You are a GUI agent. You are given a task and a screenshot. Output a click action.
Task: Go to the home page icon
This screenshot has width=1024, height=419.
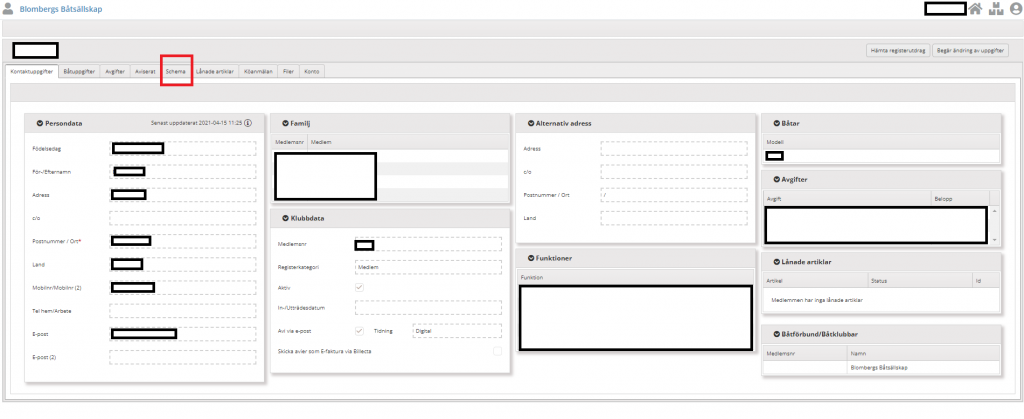coord(975,9)
